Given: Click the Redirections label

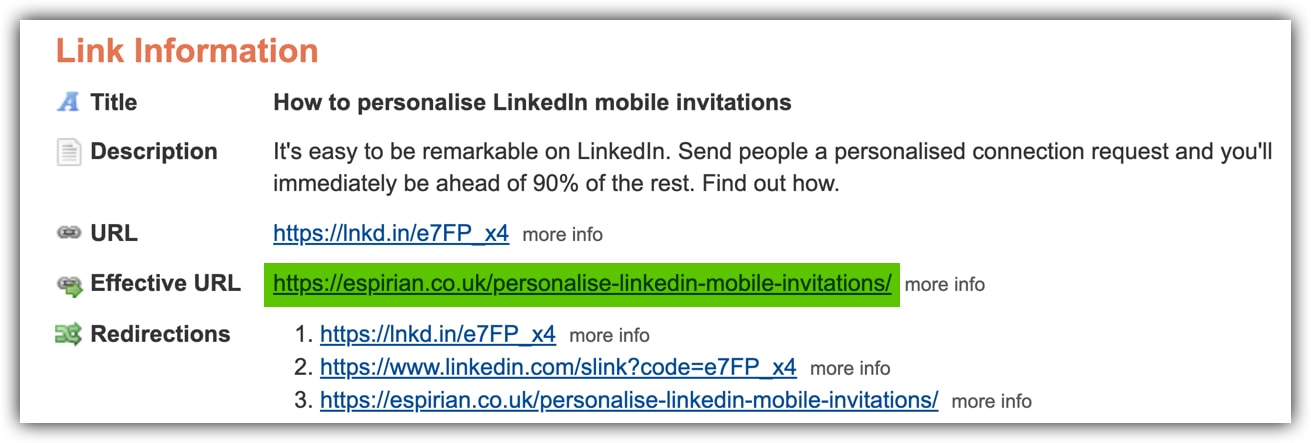Looking at the screenshot, I should 160,334.
